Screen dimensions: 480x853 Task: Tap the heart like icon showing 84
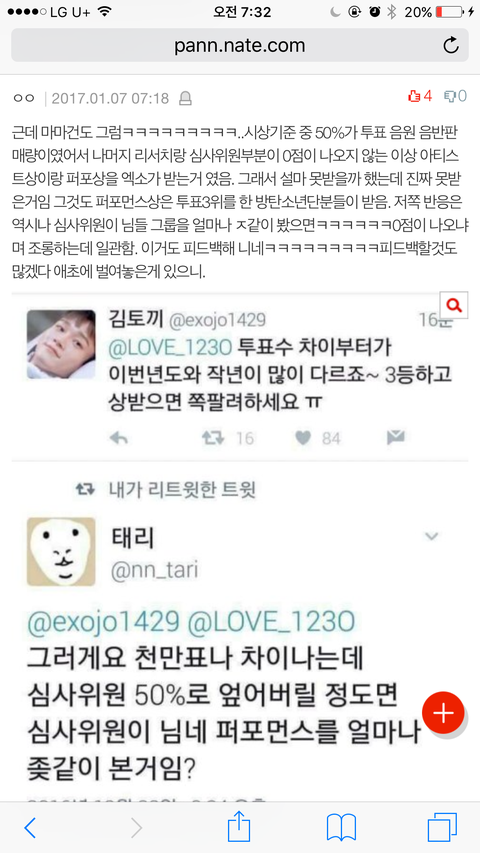305,437
